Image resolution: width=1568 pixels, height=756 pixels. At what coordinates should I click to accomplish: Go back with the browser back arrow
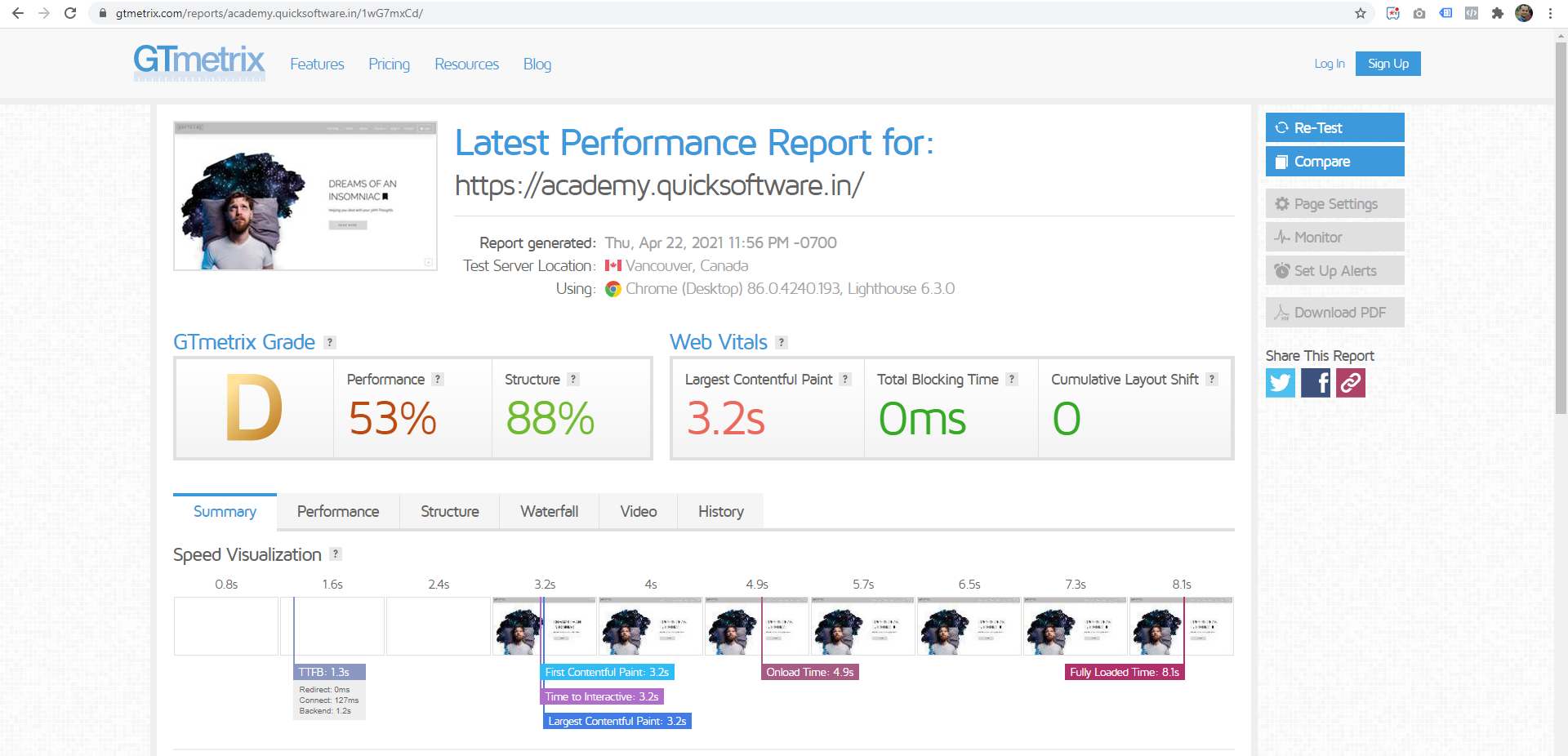click(18, 13)
